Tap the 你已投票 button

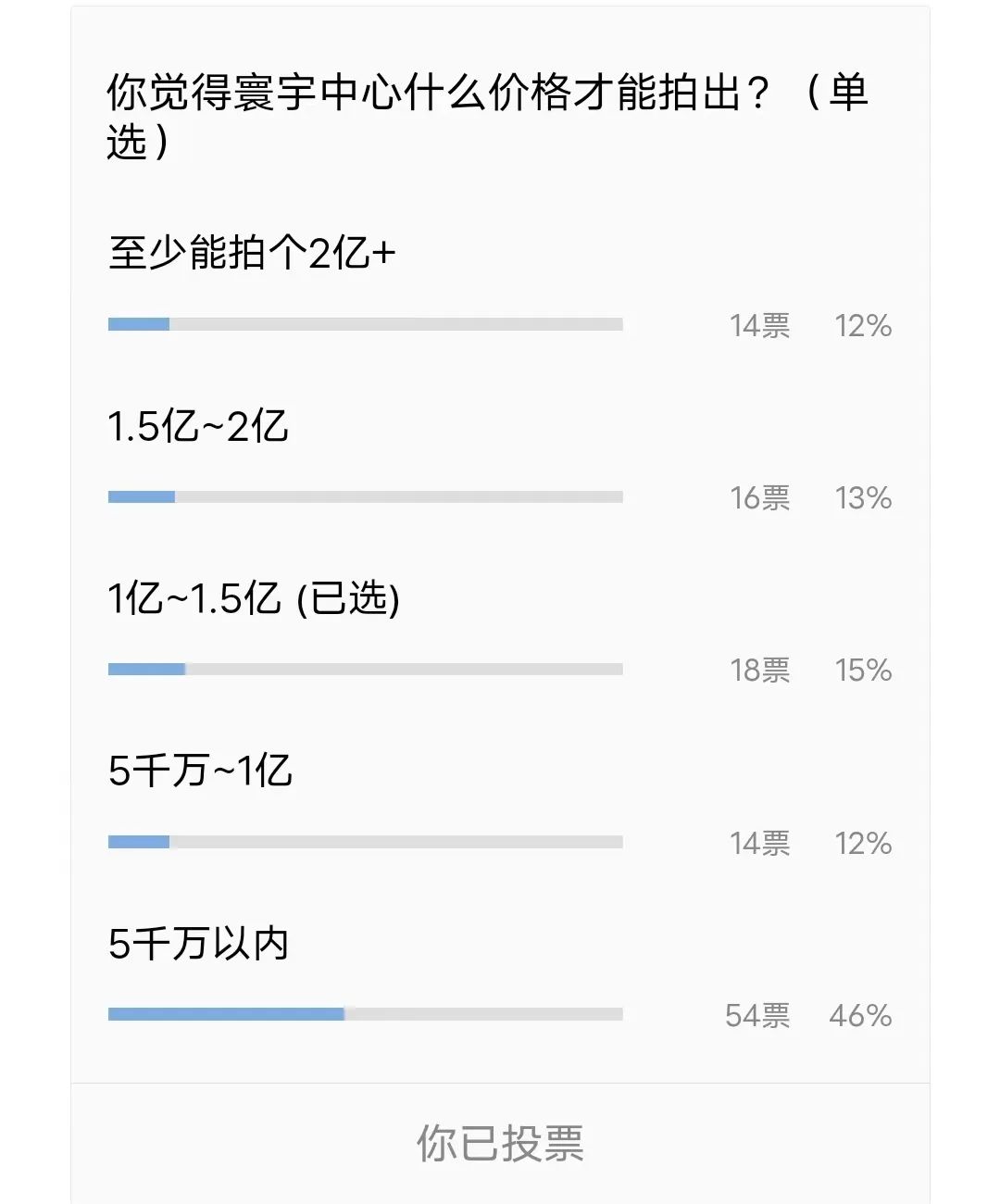coord(500,1144)
